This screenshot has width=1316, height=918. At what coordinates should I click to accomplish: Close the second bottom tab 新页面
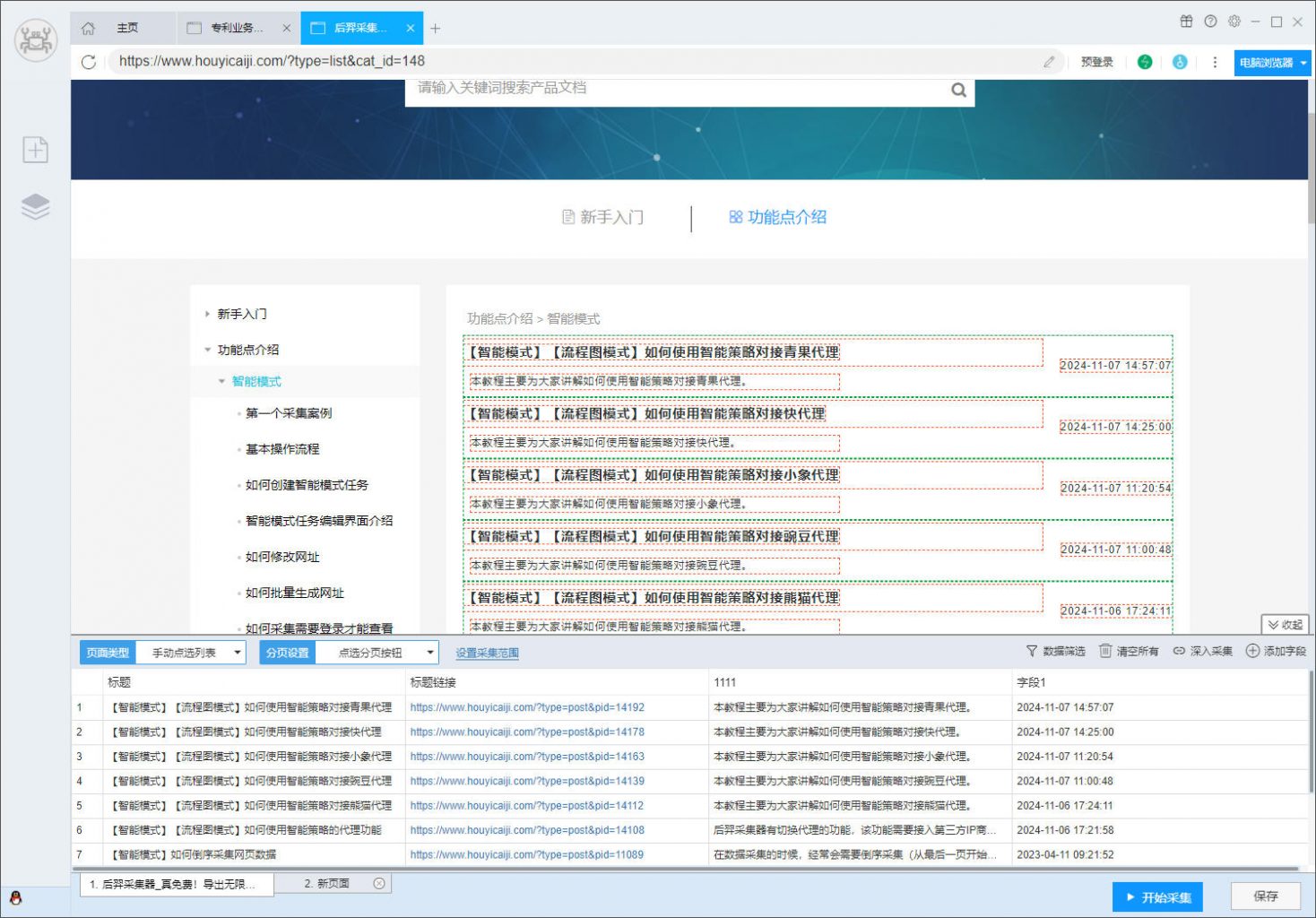coord(379,884)
